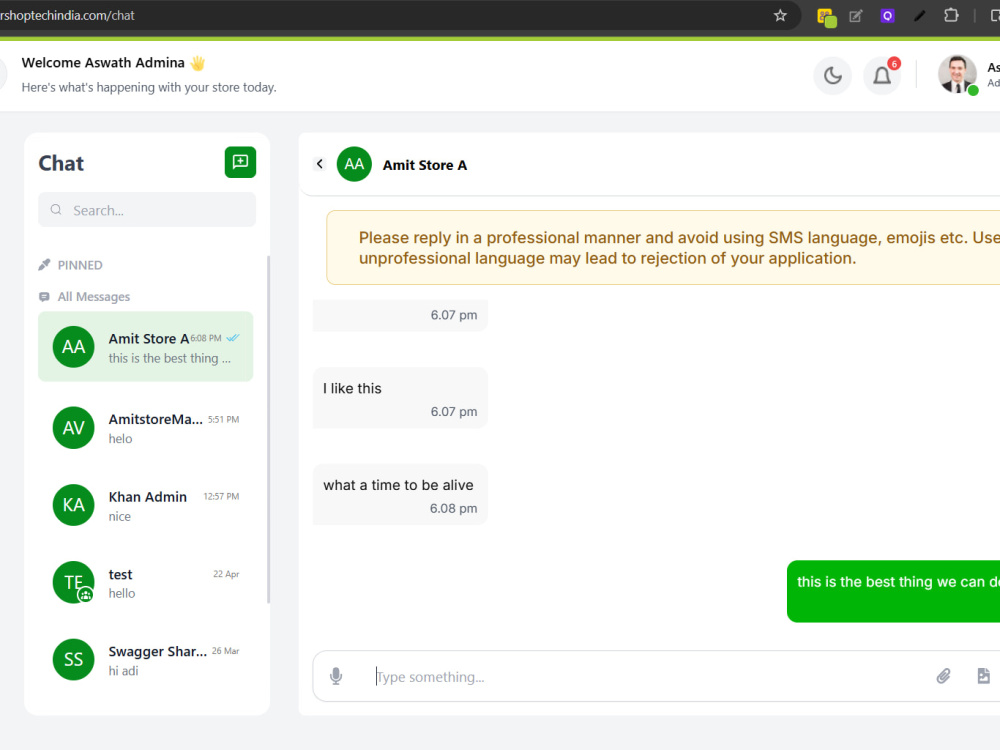The height and width of the screenshot is (750, 1000).
Task: Click the green sent message bubble
Action: 893,591
